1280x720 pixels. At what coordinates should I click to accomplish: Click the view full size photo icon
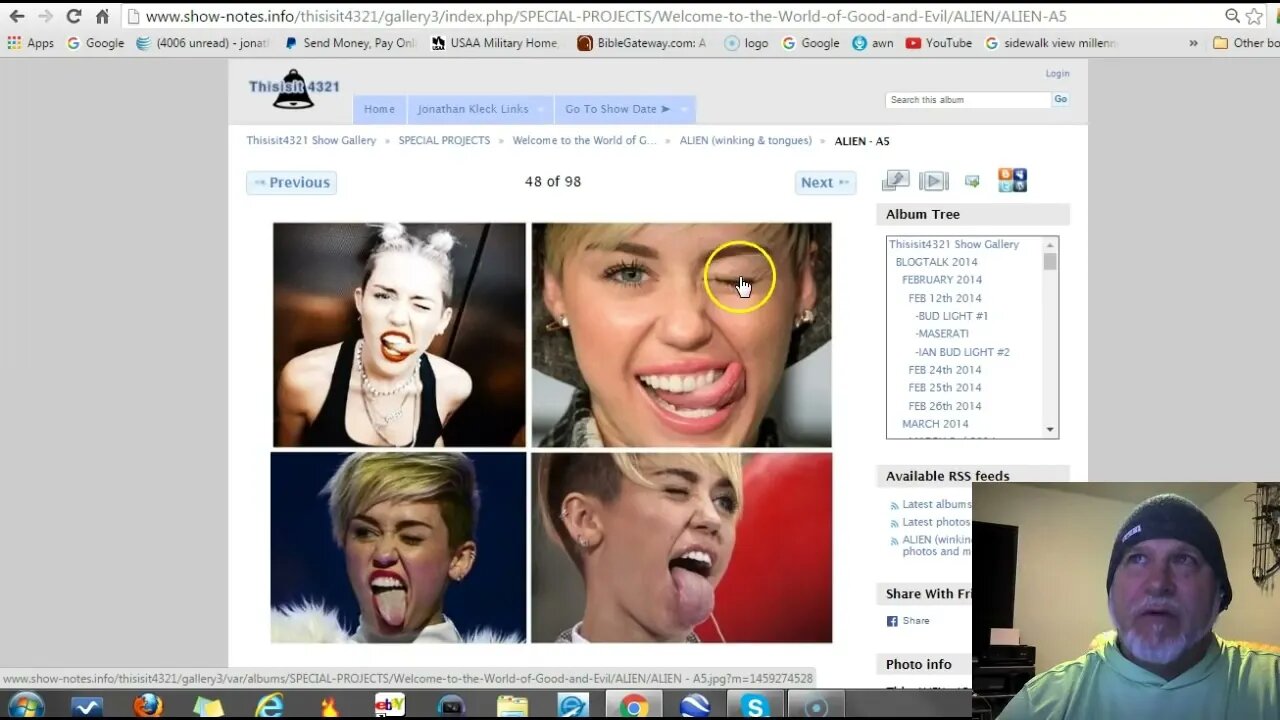click(895, 181)
